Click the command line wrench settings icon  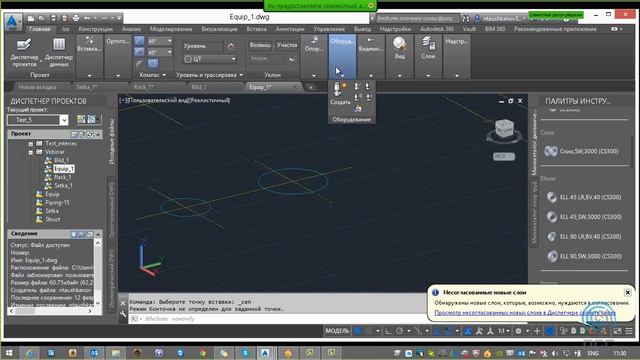coord(123,314)
